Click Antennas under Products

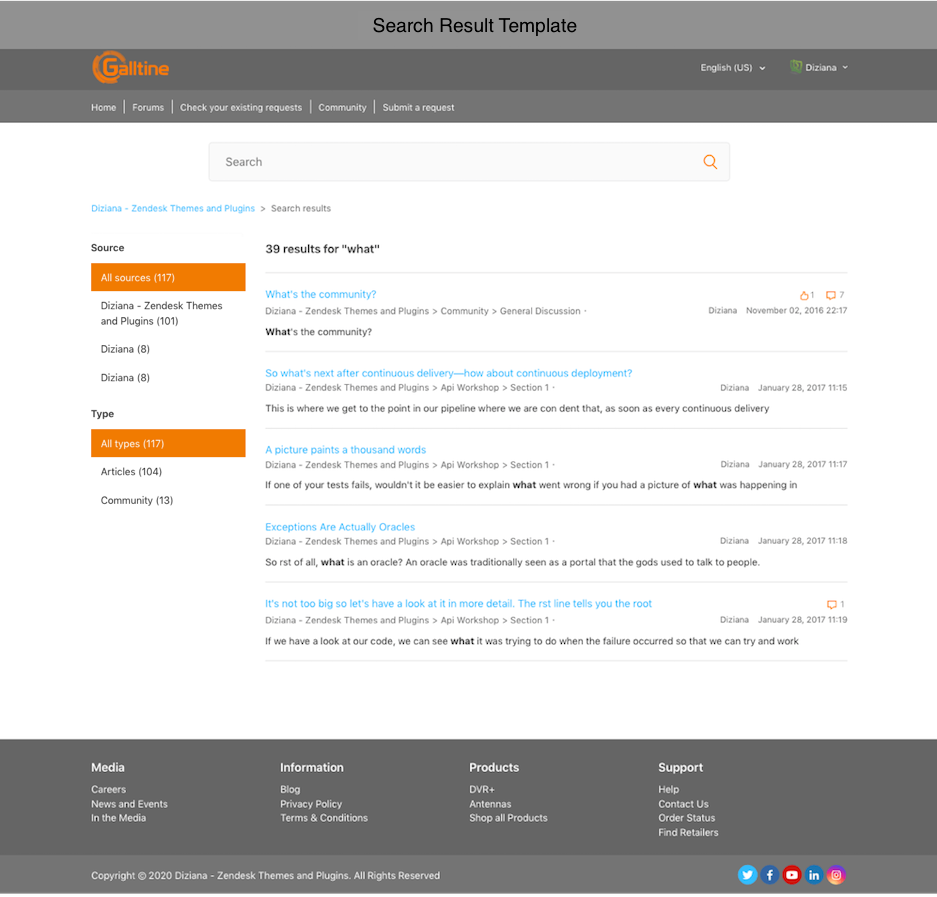tap(490, 804)
